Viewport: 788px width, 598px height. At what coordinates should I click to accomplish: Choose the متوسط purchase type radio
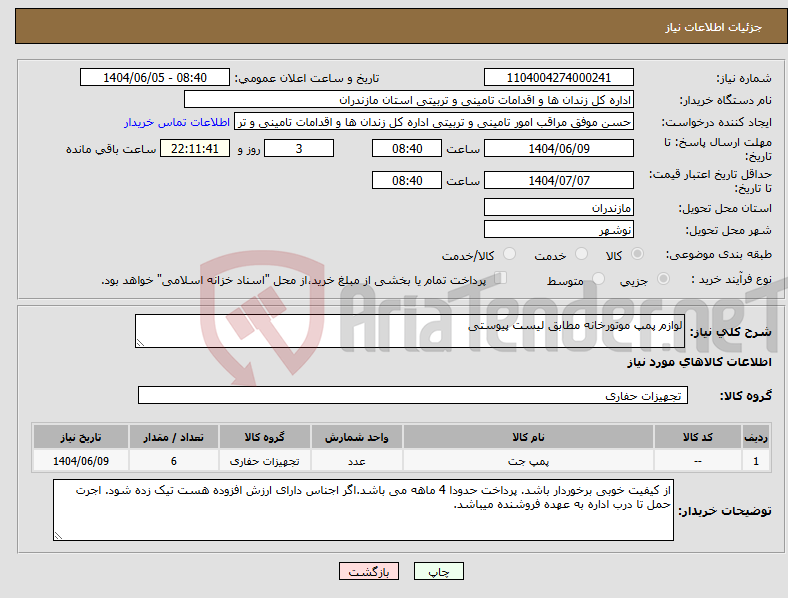(x=598, y=279)
